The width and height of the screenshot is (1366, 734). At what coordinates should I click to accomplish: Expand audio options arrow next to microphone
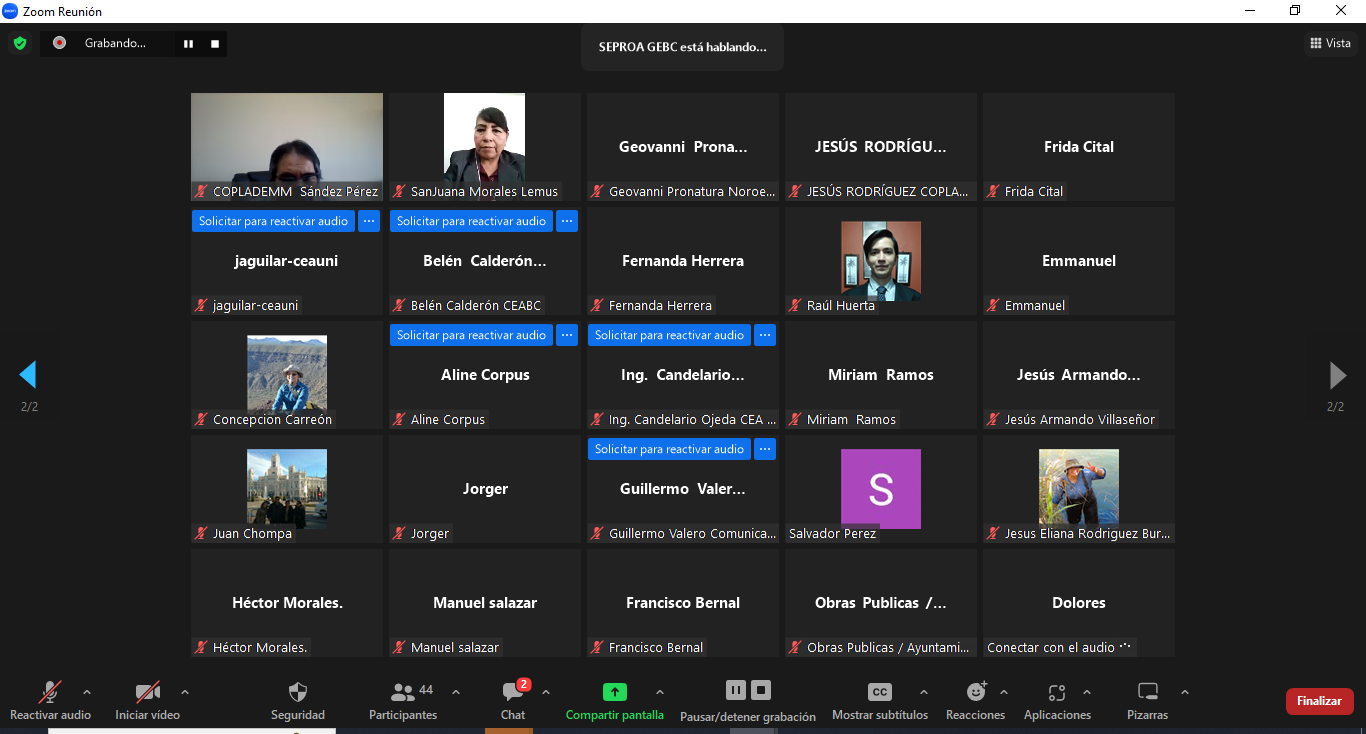pyautogui.click(x=87, y=692)
